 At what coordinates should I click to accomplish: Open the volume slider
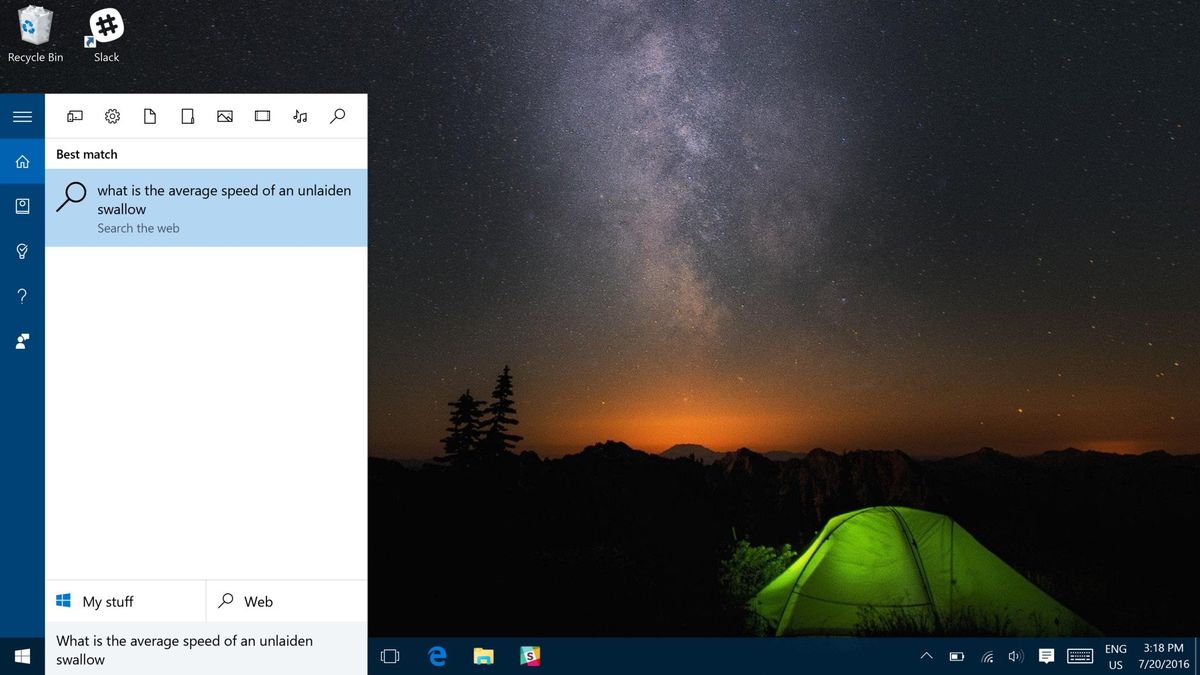(x=1016, y=656)
